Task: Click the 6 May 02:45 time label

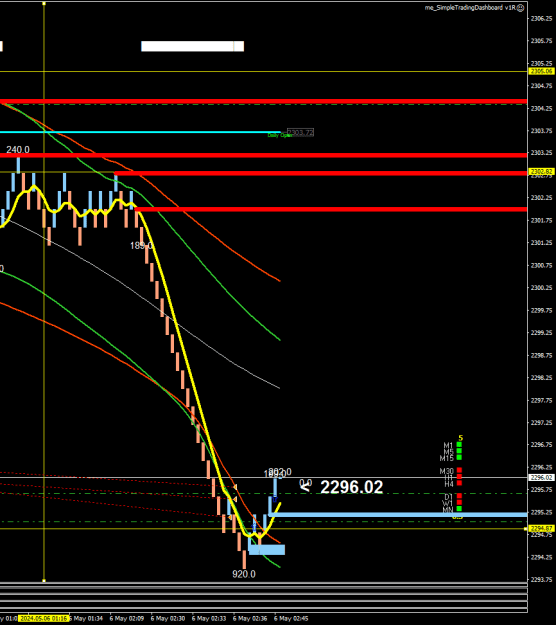Action: (291, 618)
